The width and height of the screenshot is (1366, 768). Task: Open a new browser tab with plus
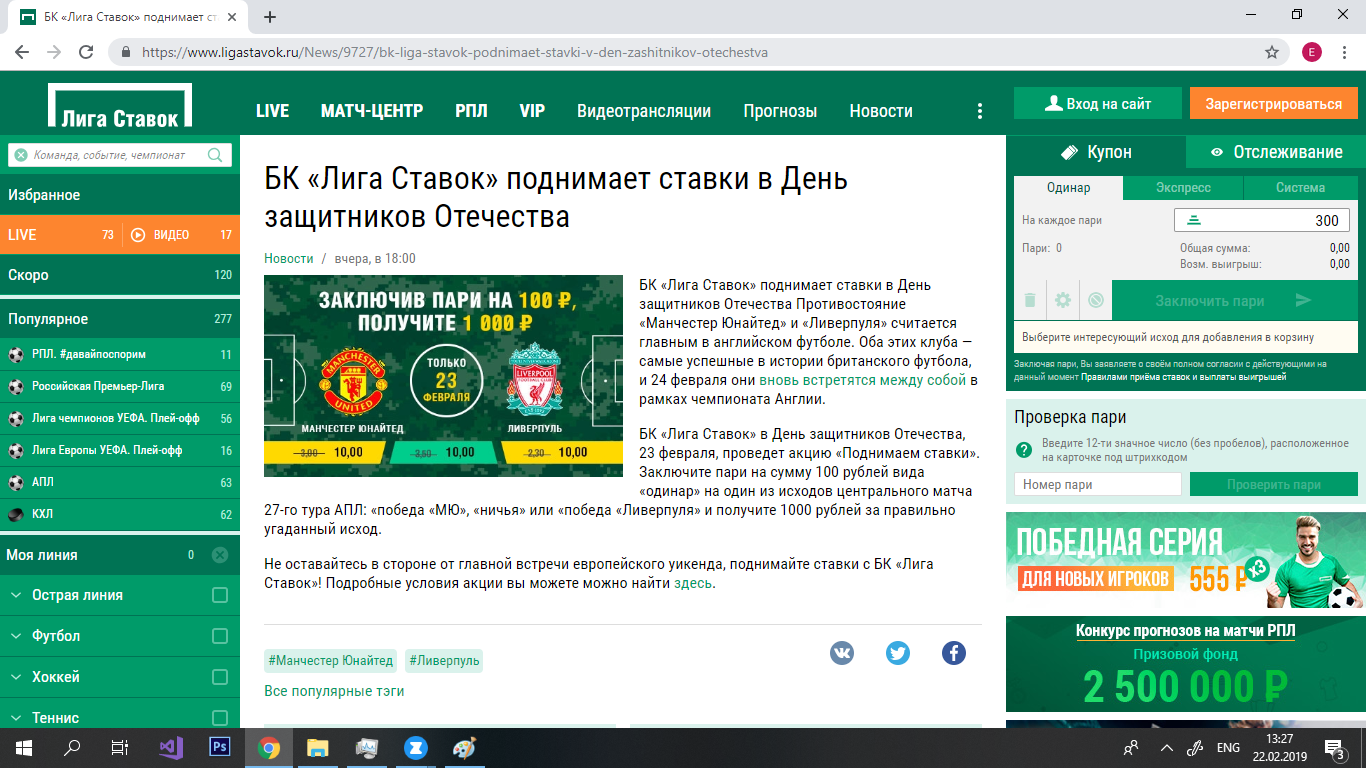270,16
